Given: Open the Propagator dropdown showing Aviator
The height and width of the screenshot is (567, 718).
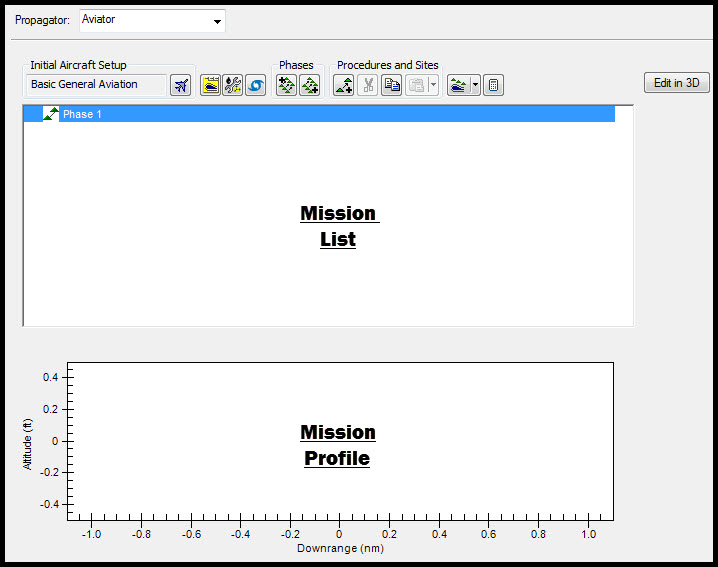Looking at the screenshot, I should [x=152, y=21].
